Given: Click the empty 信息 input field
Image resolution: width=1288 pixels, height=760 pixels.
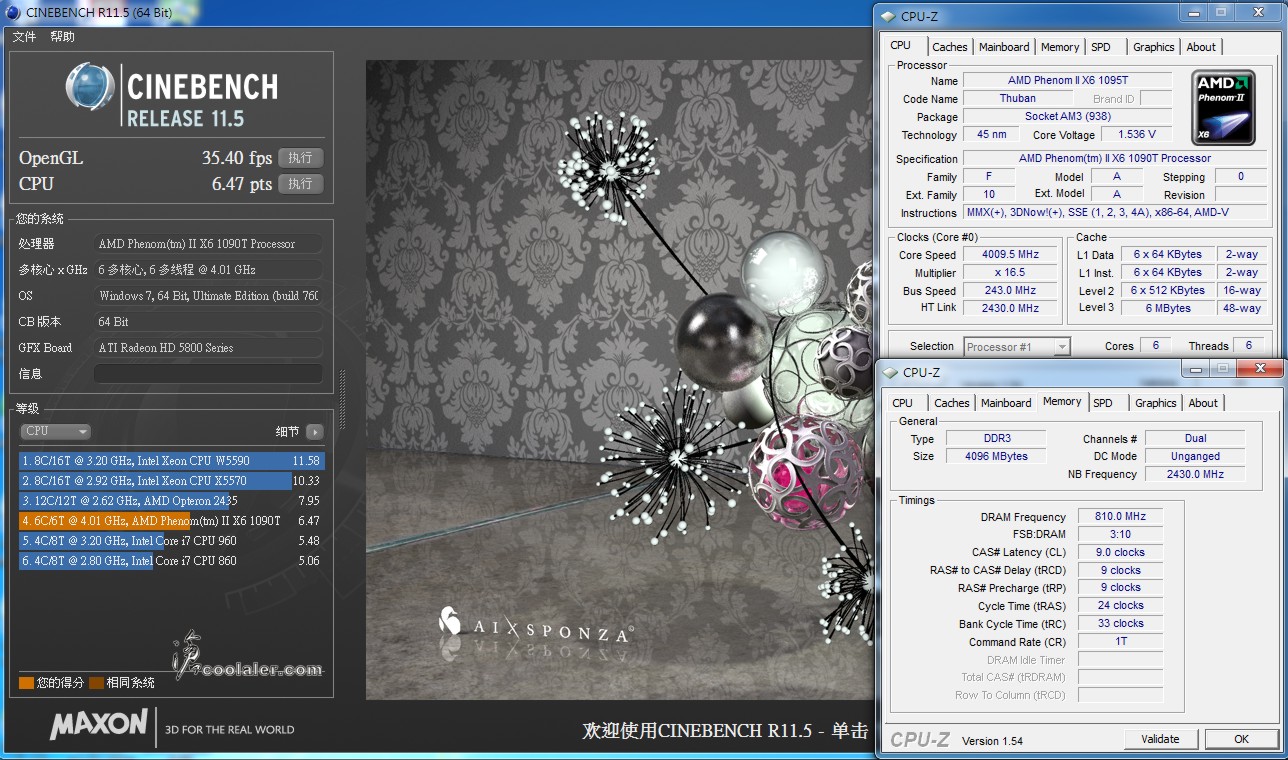Looking at the screenshot, I should point(208,373).
